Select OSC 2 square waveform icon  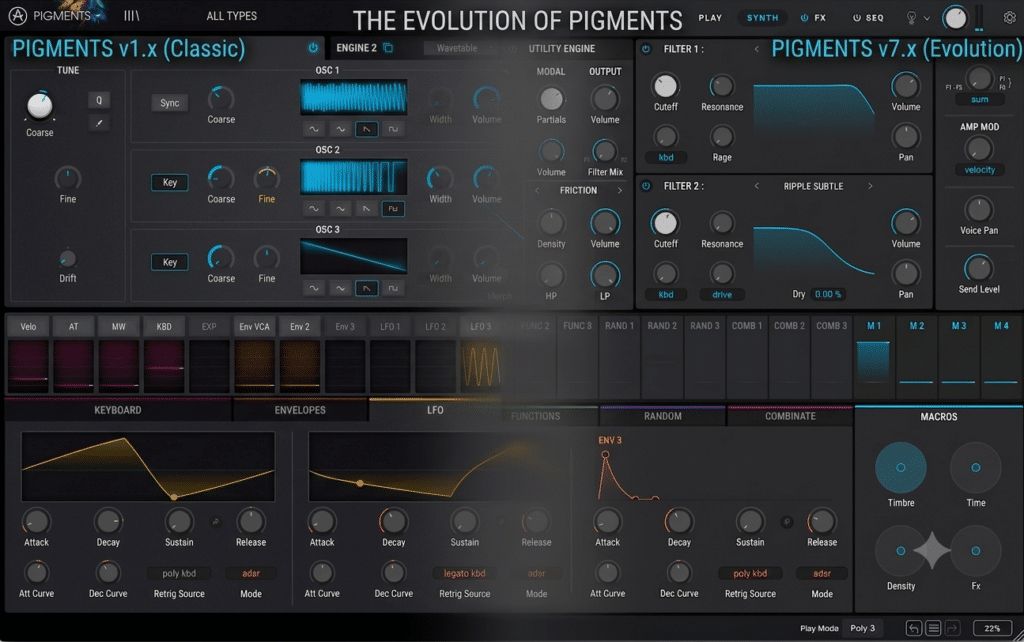[392, 209]
